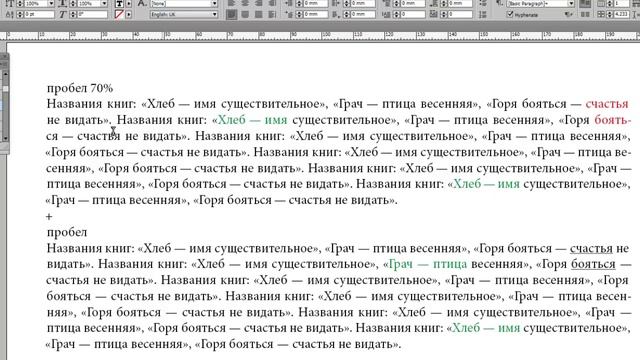Click the Justify Center icon

click(x=245, y=15)
